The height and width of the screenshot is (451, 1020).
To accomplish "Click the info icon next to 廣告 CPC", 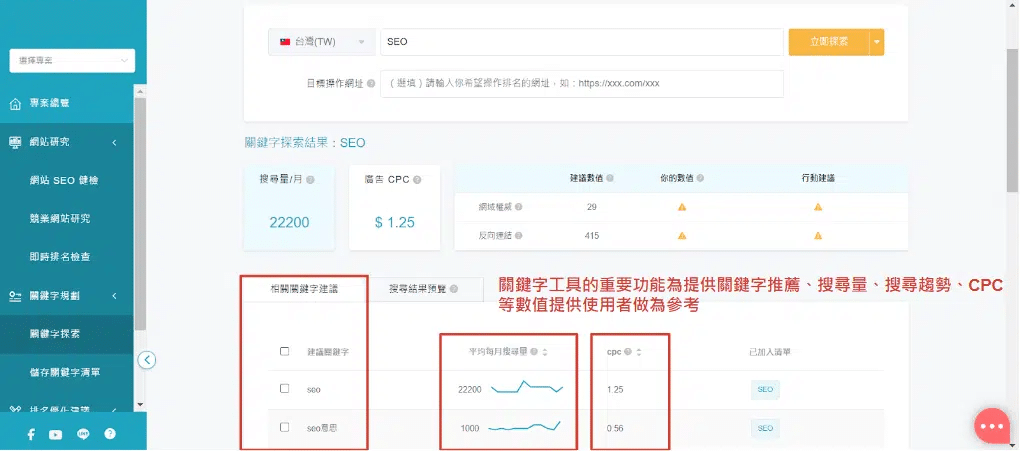I will pos(416,179).
